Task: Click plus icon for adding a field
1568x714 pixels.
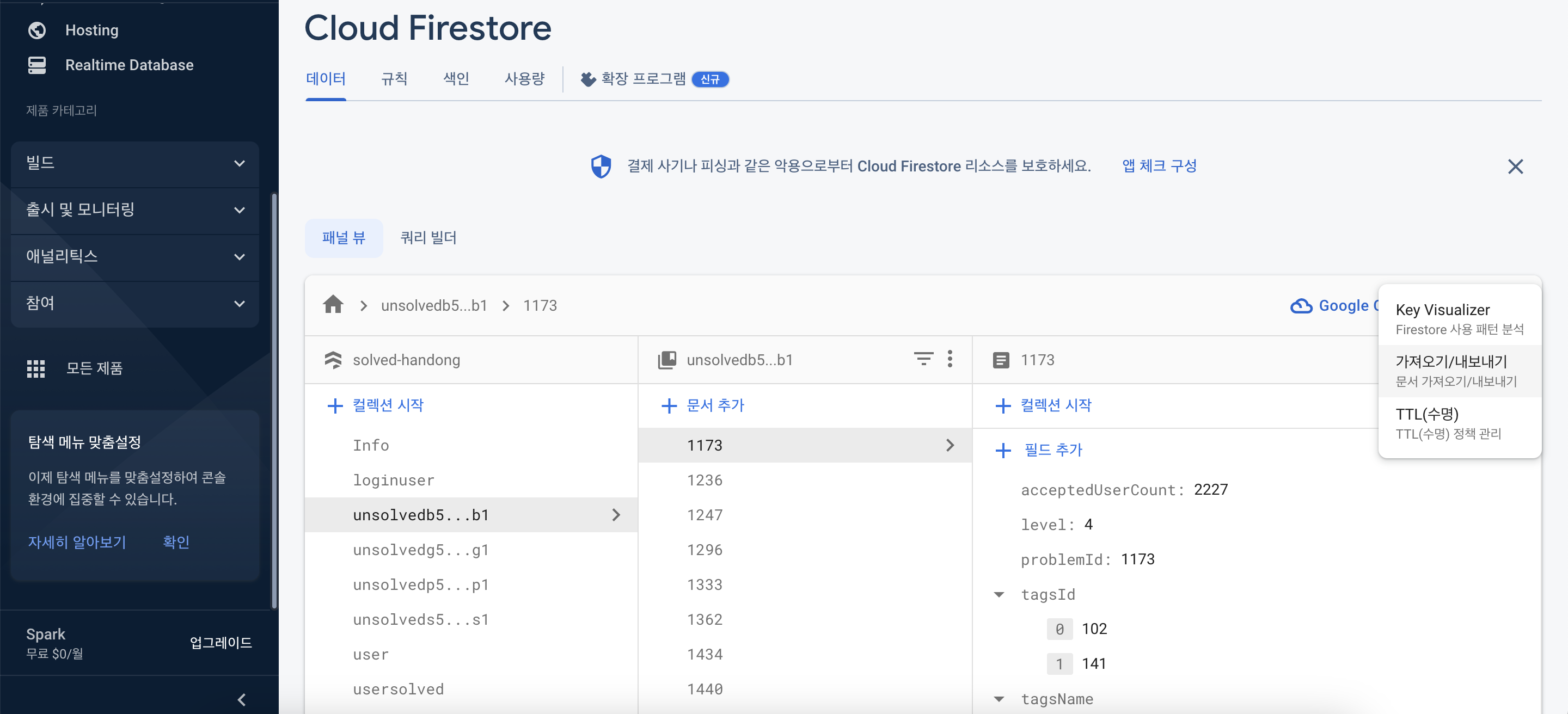Action: click(x=1003, y=450)
